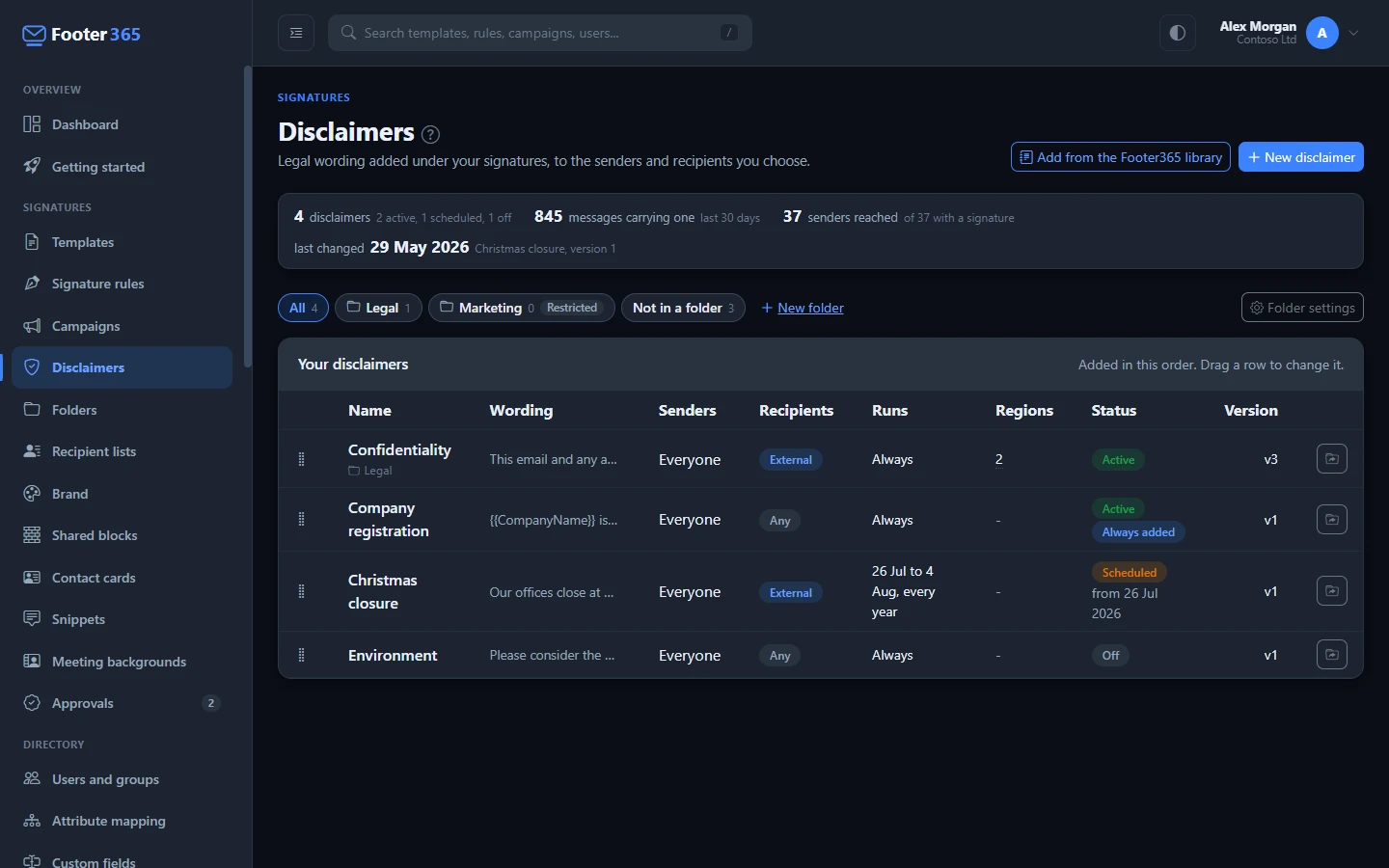Open the Alex Morgan account dropdown chevron
The height and width of the screenshot is (868, 1389).
[1353, 33]
